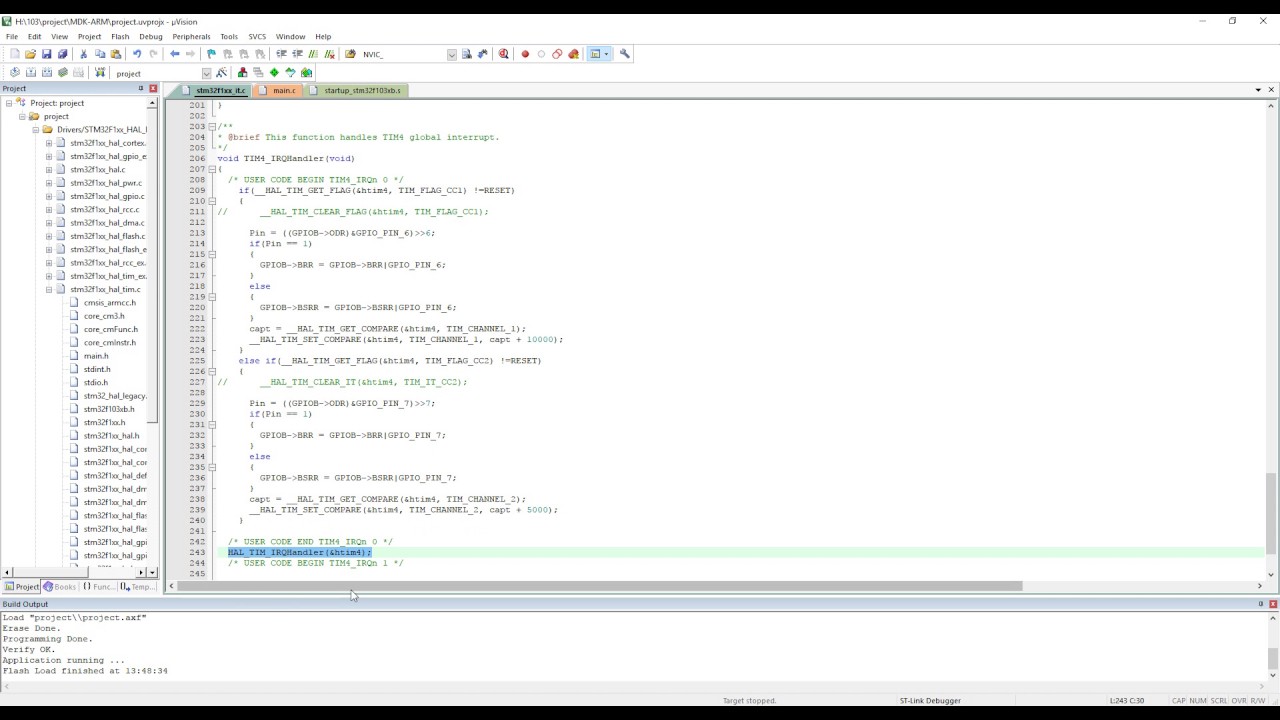
Task: Open Options for Target with the wand icon
Action: point(222,72)
